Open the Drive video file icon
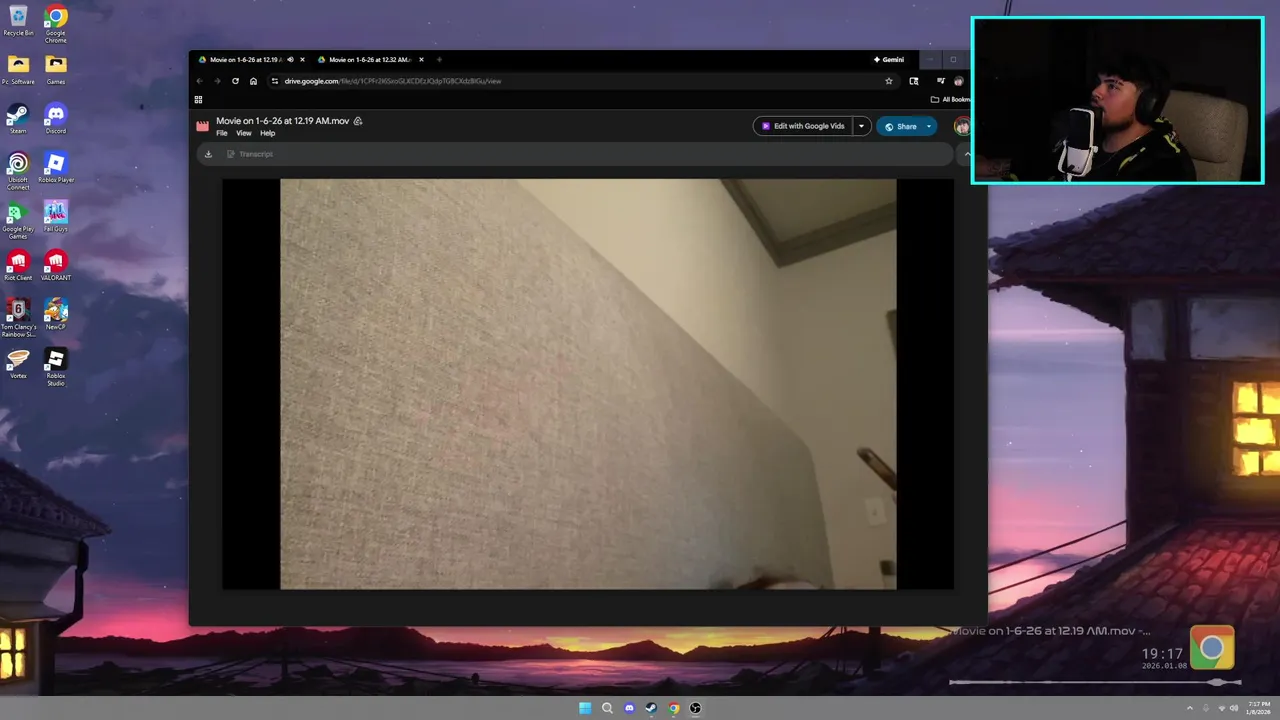The height and width of the screenshot is (720, 1280). (203, 126)
